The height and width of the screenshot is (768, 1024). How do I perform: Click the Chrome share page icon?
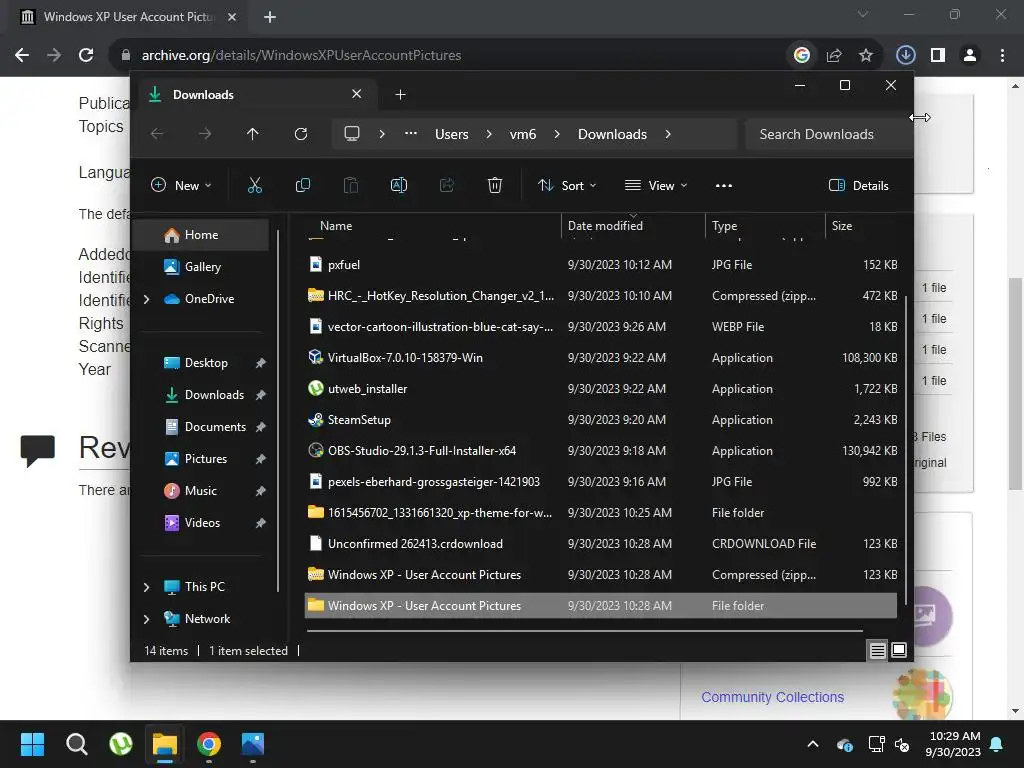click(x=834, y=56)
